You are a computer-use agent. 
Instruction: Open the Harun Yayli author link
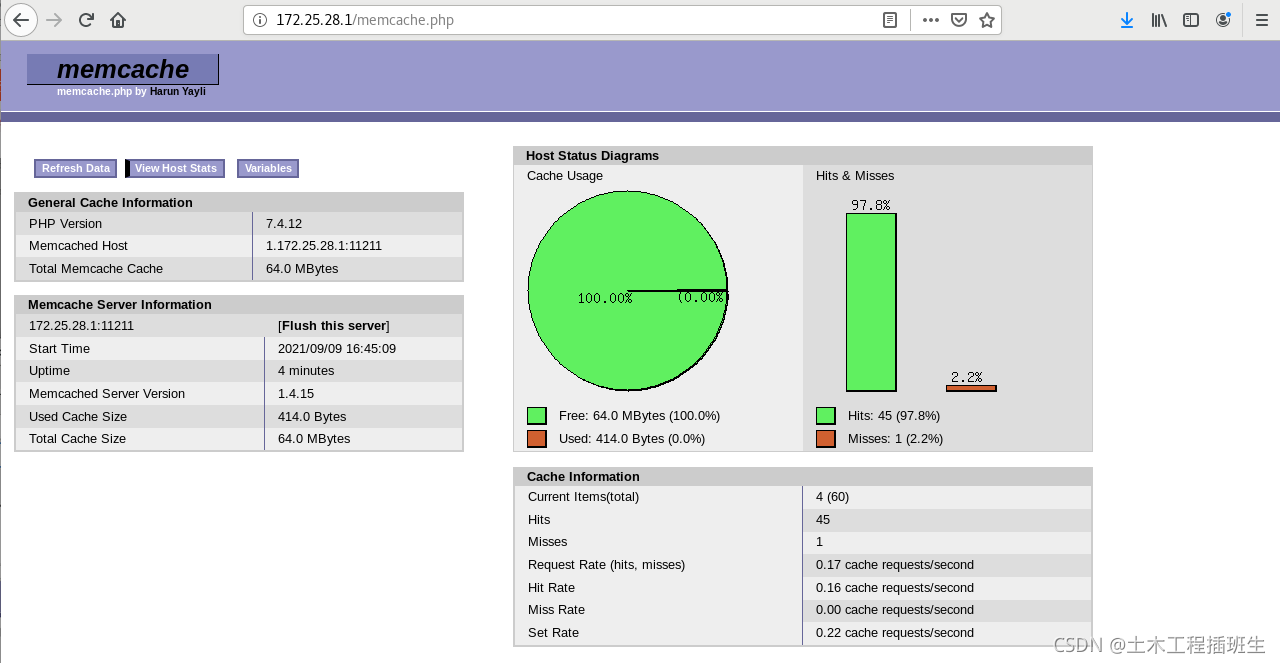178,91
